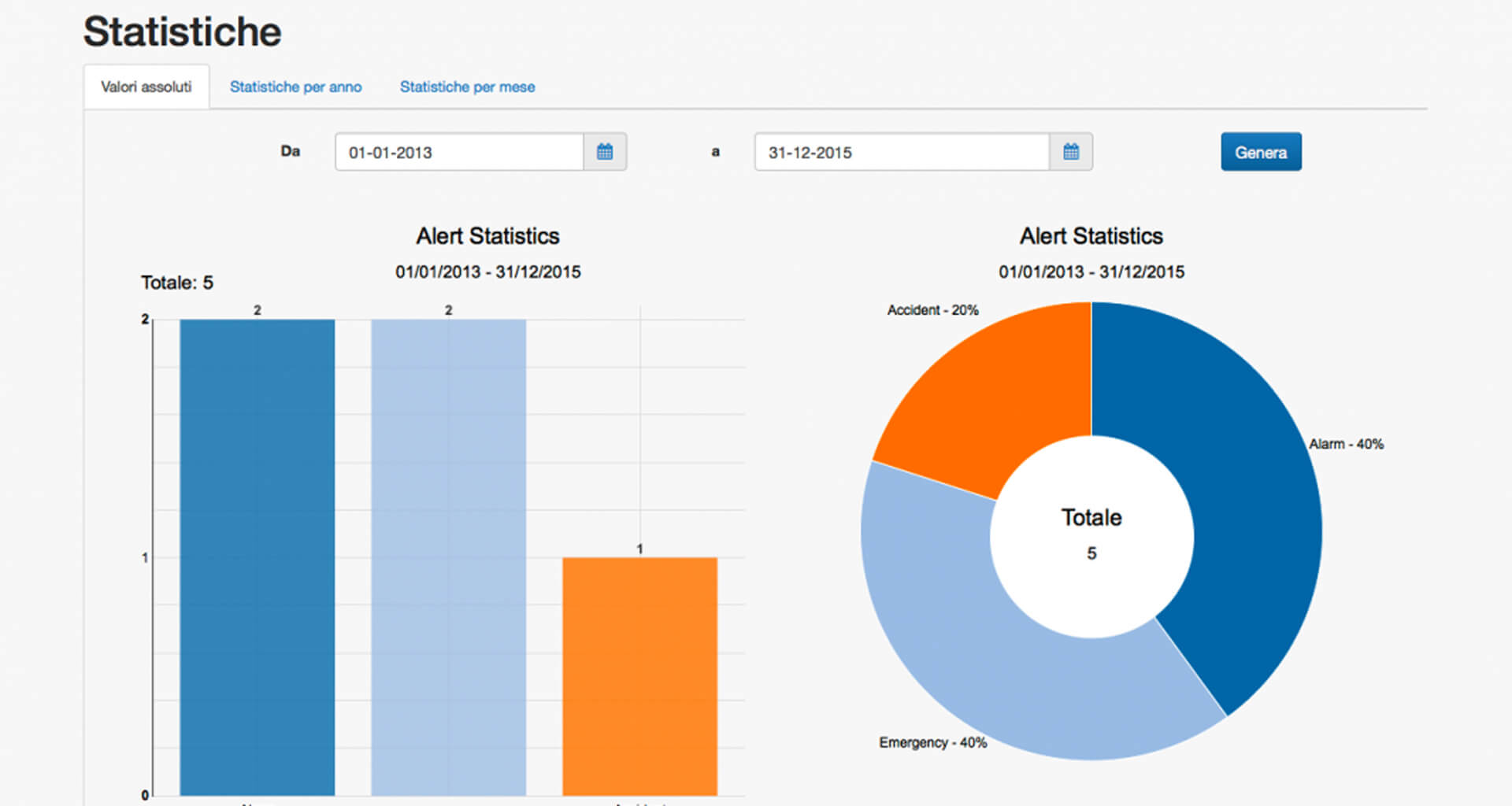Screen dimensions: 1512x806
Task: Click the Genera button
Action: [1260, 151]
